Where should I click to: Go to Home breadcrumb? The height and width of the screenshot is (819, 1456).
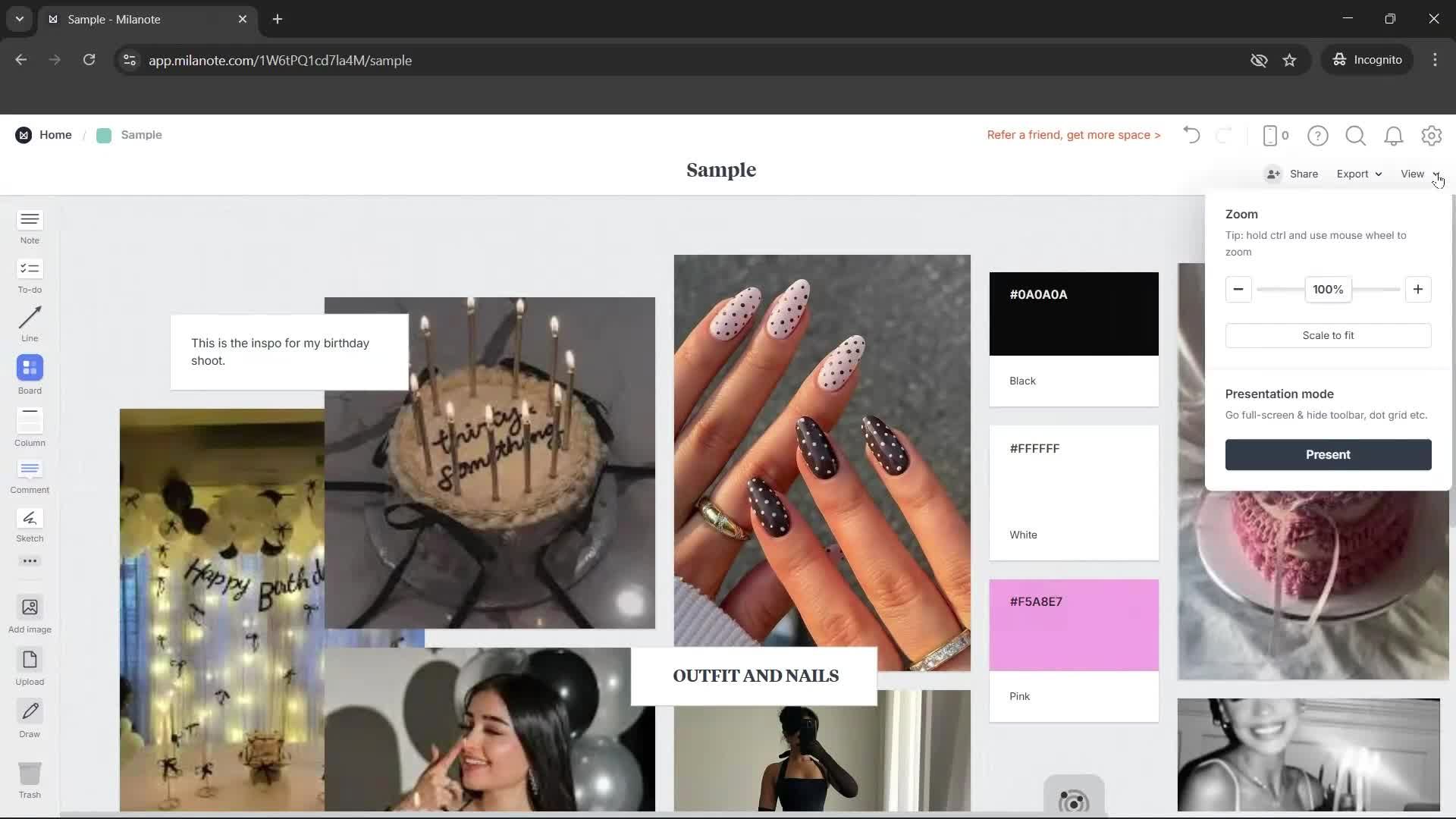pos(55,135)
